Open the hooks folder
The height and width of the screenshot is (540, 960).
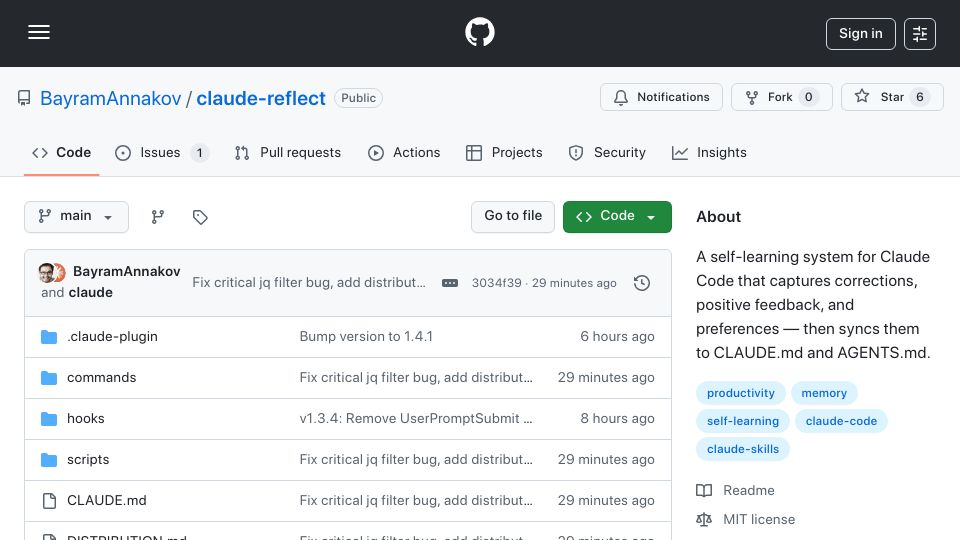(86, 419)
